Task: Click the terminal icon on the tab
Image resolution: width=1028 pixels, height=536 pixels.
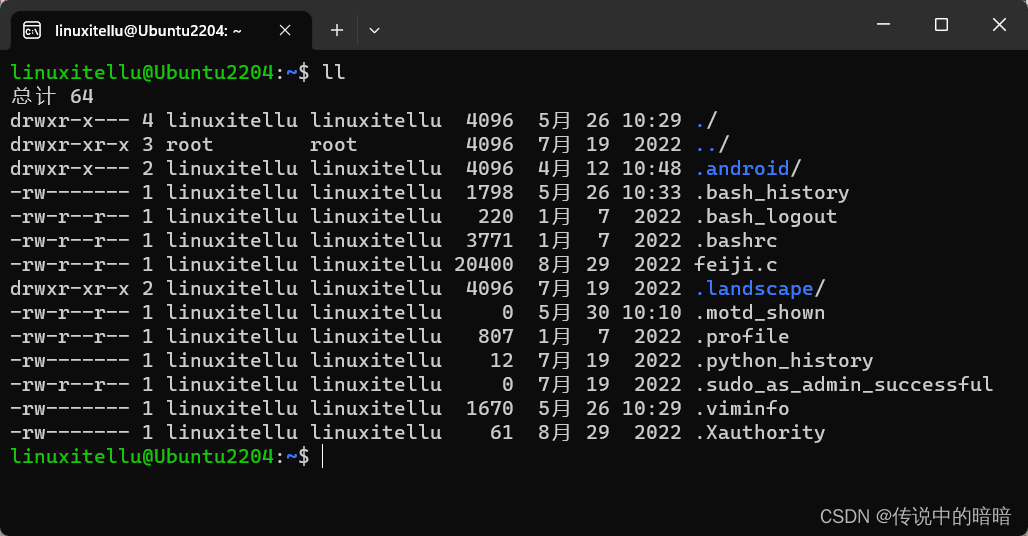Action: pos(31,30)
